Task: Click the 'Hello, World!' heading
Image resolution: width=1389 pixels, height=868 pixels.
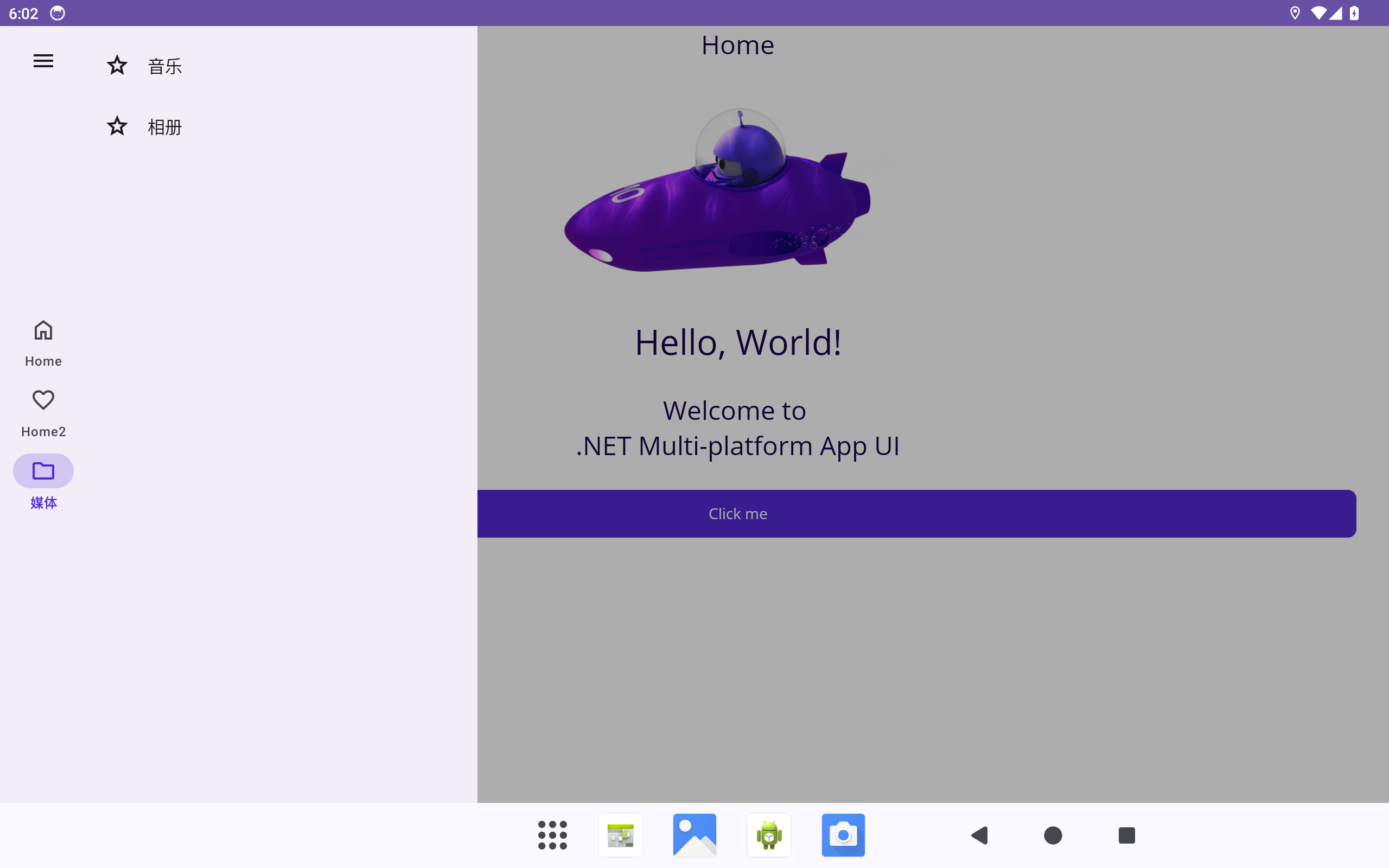Action: (x=738, y=343)
